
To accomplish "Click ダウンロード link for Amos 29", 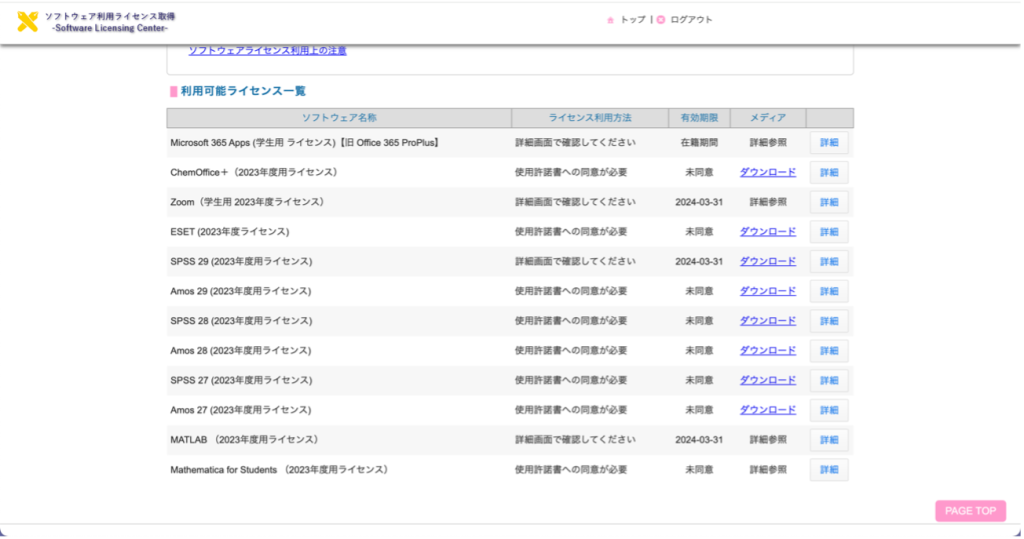I will click(x=767, y=291).
